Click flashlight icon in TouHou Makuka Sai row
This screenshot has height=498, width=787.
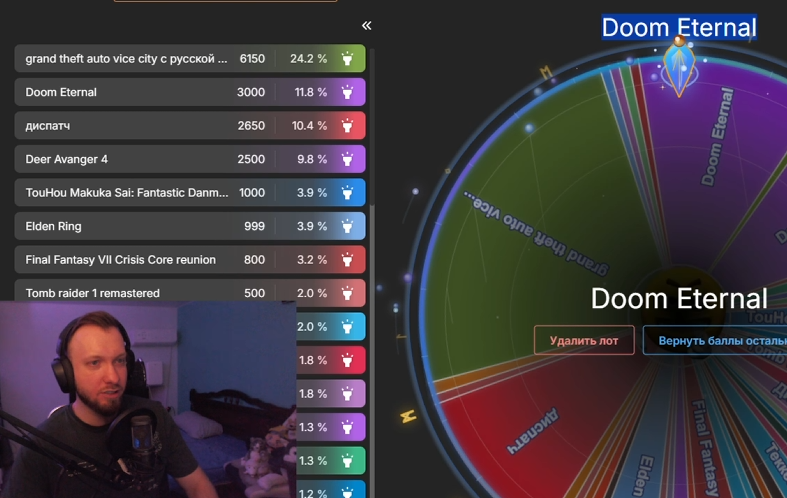pyautogui.click(x=347, y=193)
